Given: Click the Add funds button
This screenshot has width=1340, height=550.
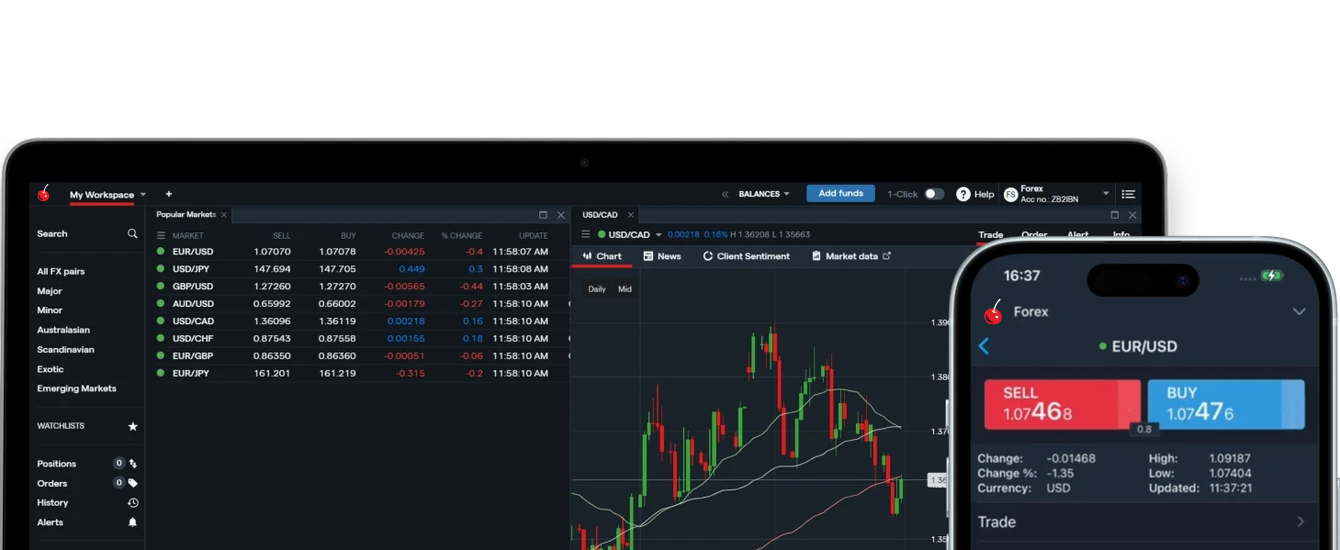Looking at the screenshot, I should 841,194.
